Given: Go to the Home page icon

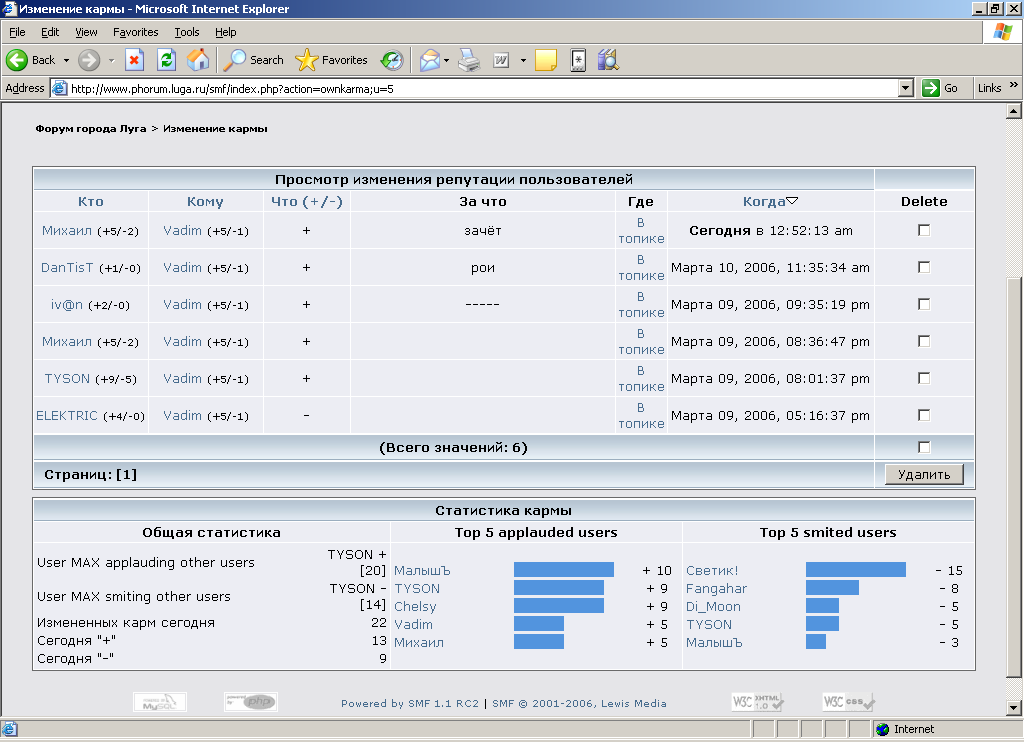Looking at the screenshot, I should (198, 60).
